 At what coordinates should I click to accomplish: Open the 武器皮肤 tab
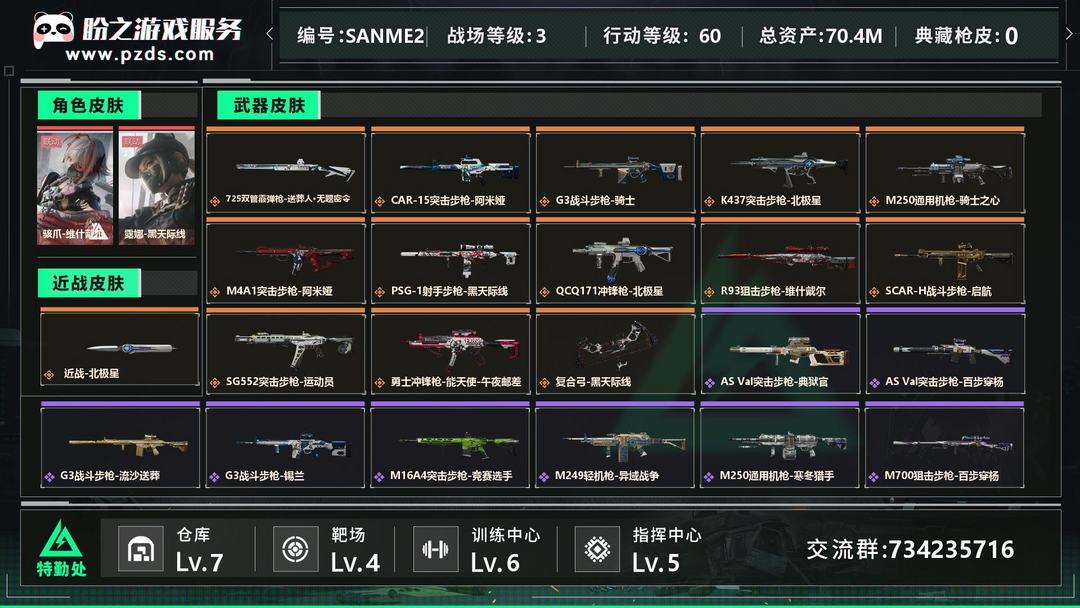pos(269,105)
